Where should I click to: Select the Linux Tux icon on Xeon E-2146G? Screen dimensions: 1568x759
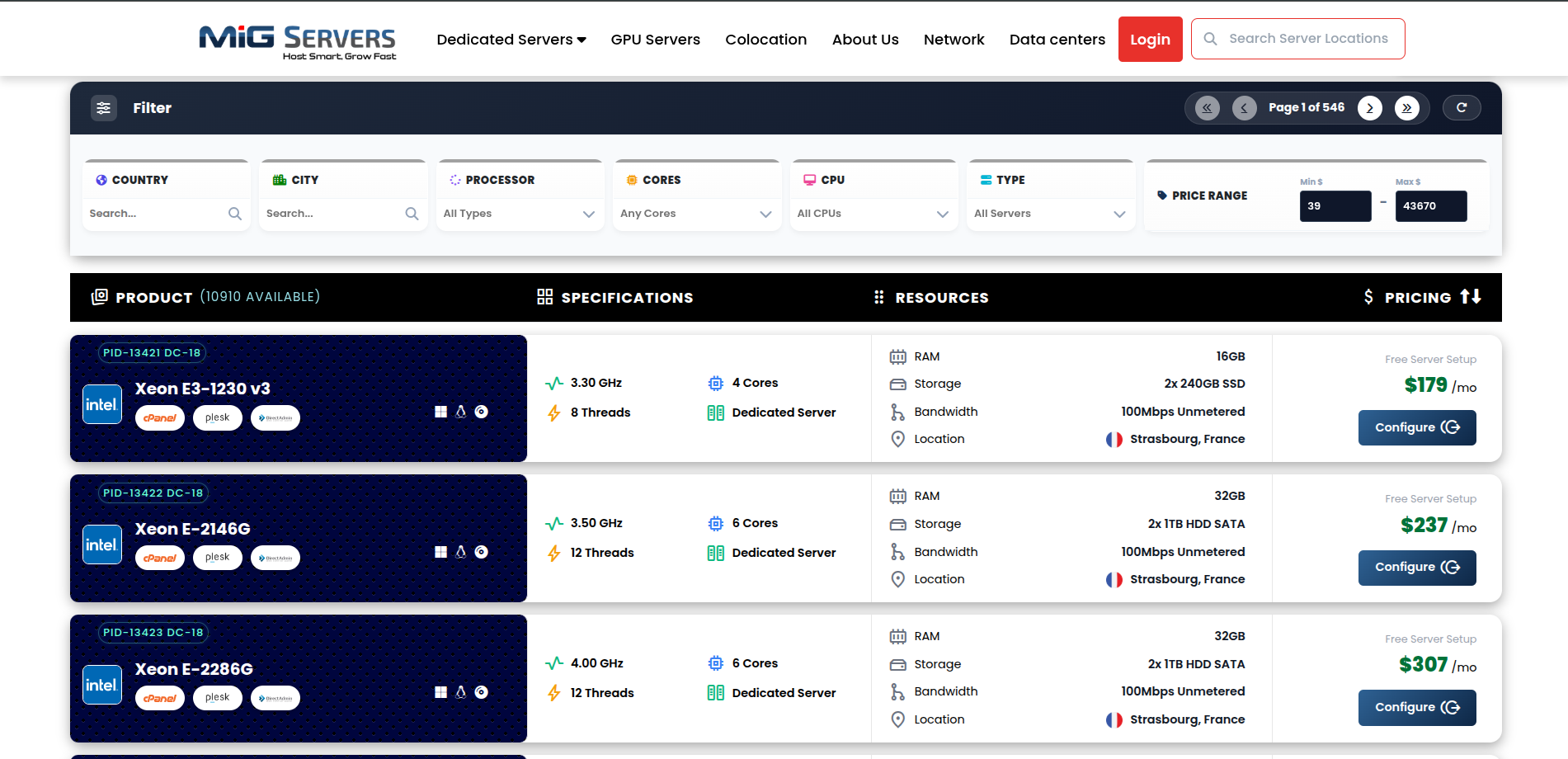pos(461,551)
